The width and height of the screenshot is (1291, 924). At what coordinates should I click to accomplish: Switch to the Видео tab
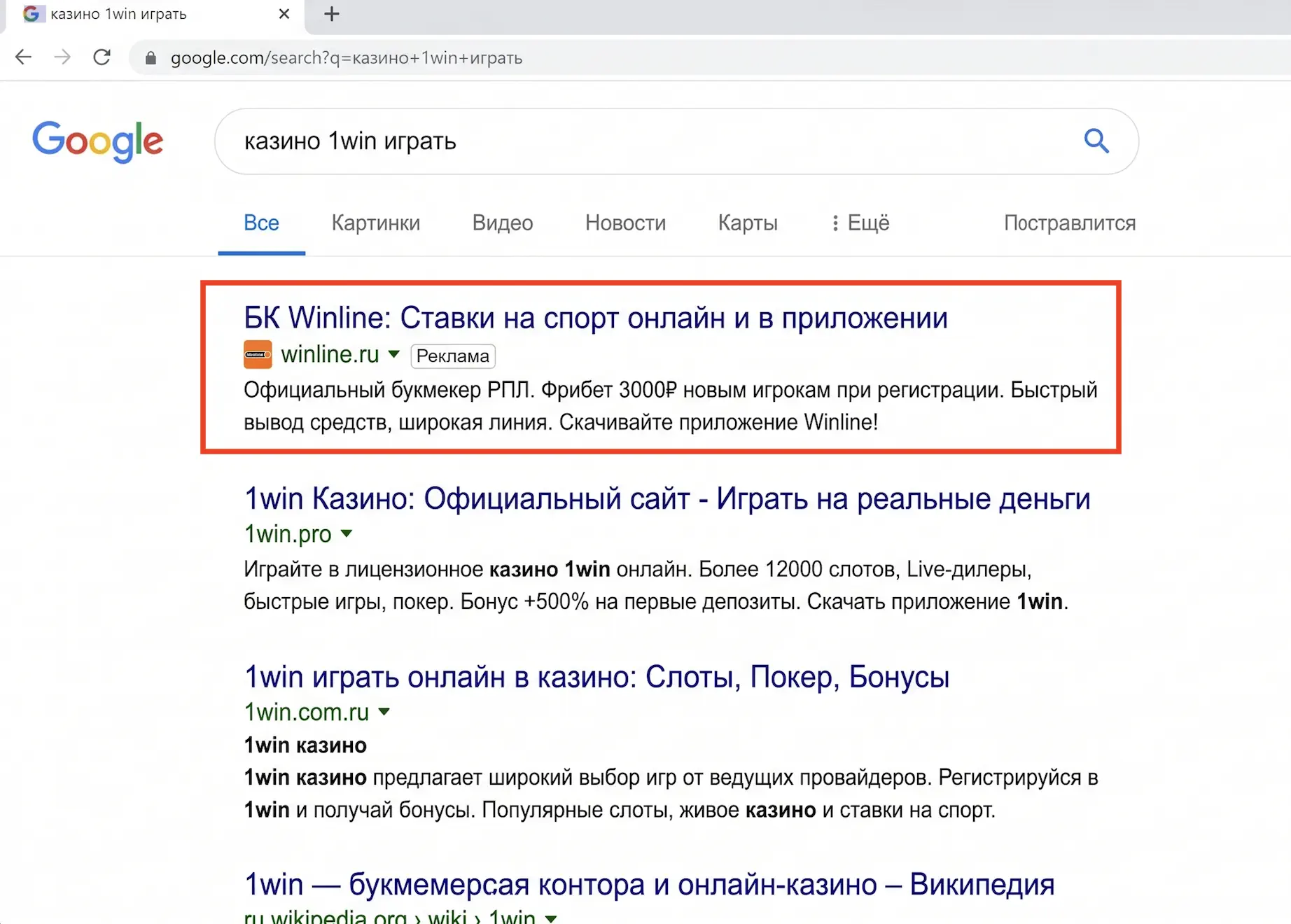pyautogui.click(x=503, y=223)
